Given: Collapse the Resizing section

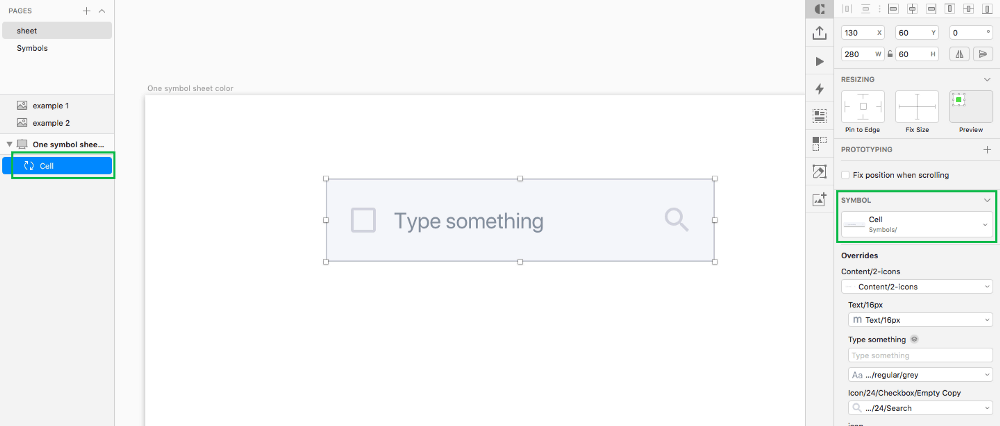Looking at the screenshot, I should tap(987, 79).
